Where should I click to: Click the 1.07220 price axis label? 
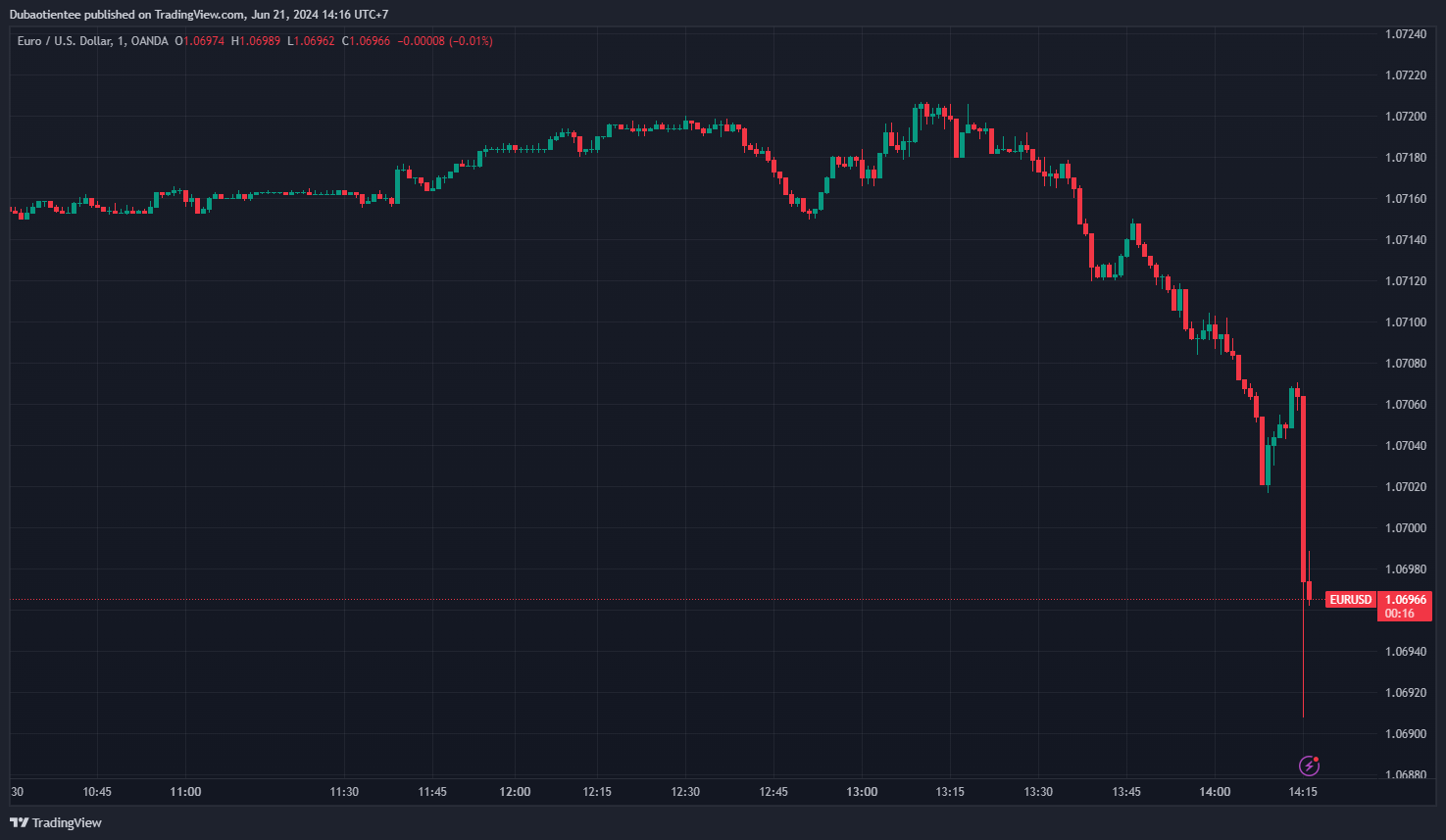1405,75
